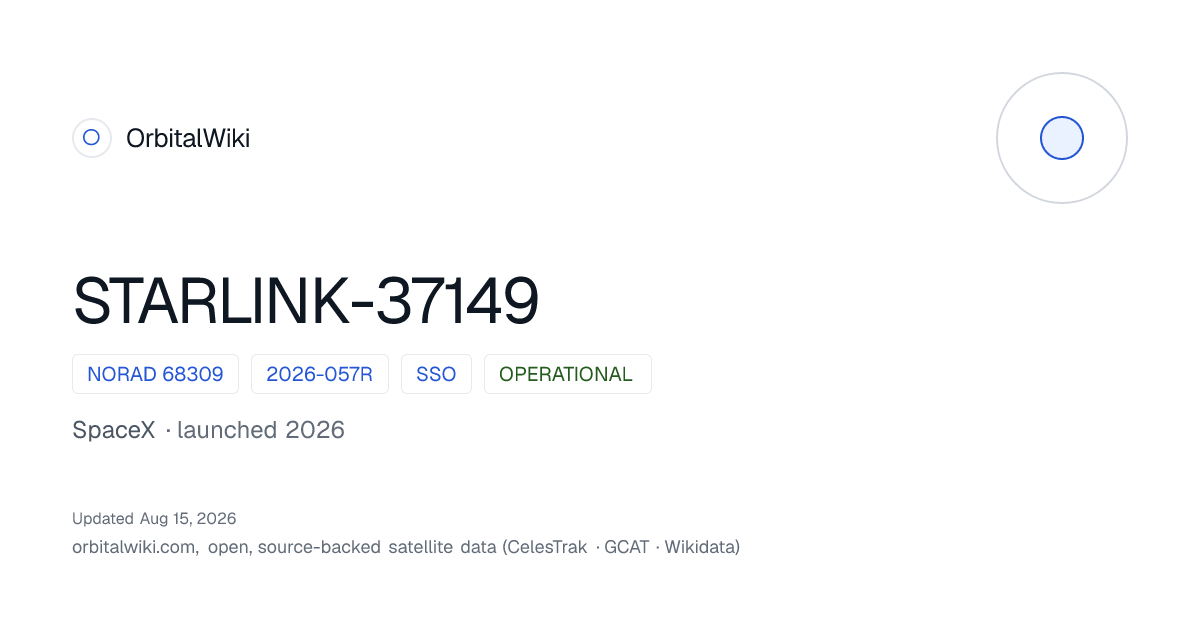Select the STARLINK-37149 title heading

pyautogui.click(x=306, y=301)
